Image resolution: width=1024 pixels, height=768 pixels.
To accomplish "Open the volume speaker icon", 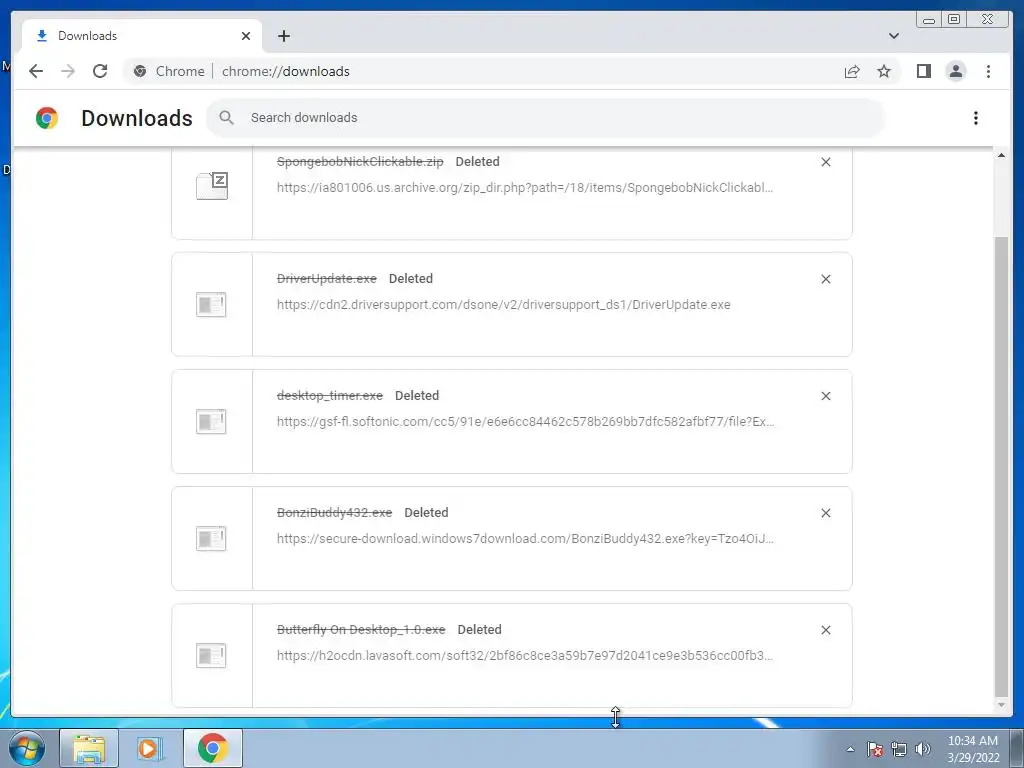I will pyautogui.click(x=923, y=749).
